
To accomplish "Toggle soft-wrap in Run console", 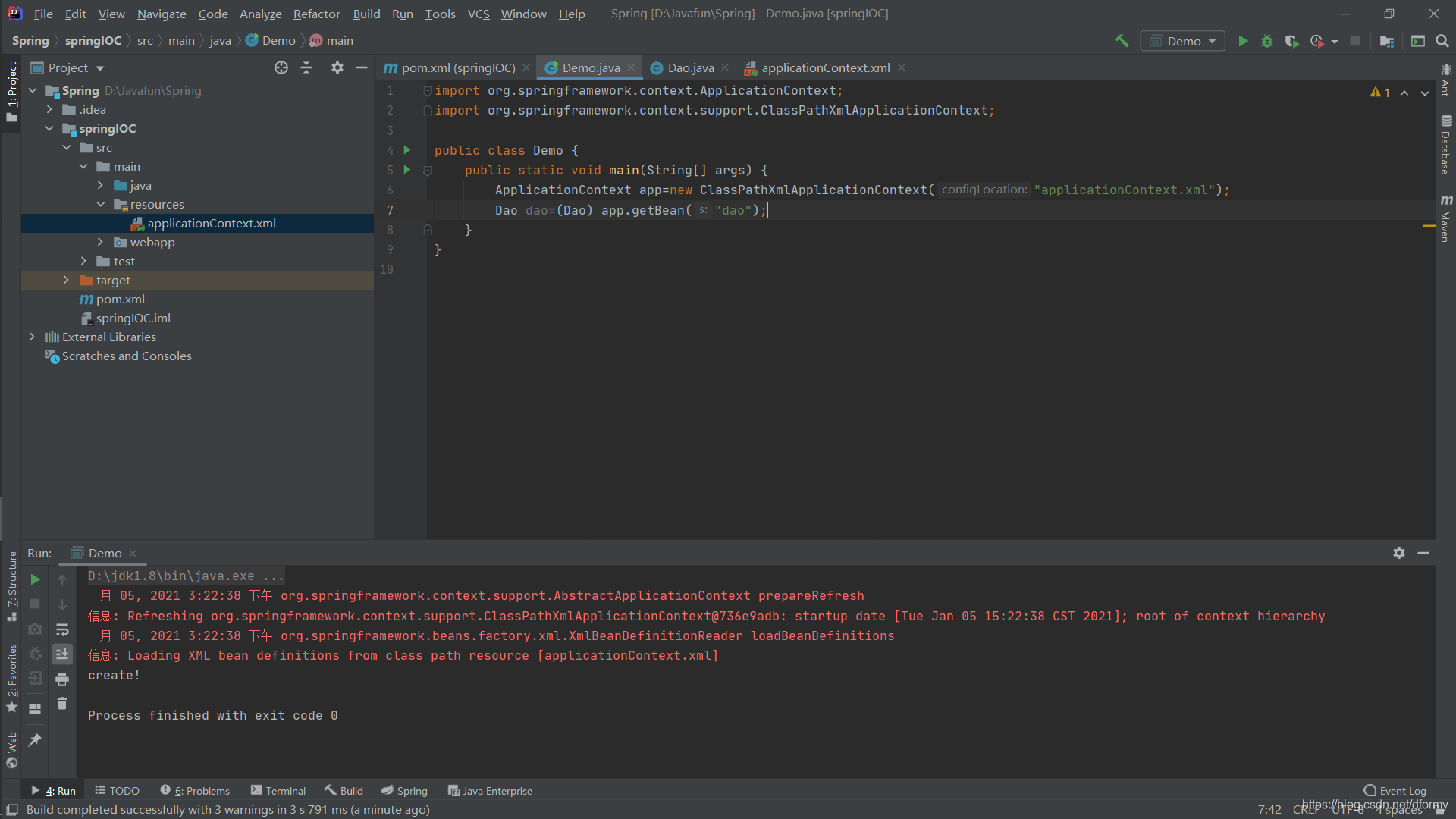I will [x=62, y=629].
